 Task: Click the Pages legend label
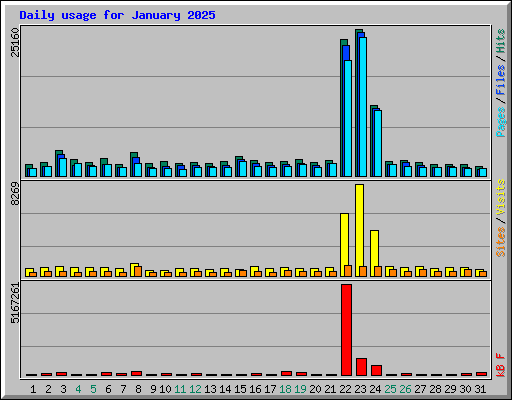pyautogui.click(x=501, y=122)
